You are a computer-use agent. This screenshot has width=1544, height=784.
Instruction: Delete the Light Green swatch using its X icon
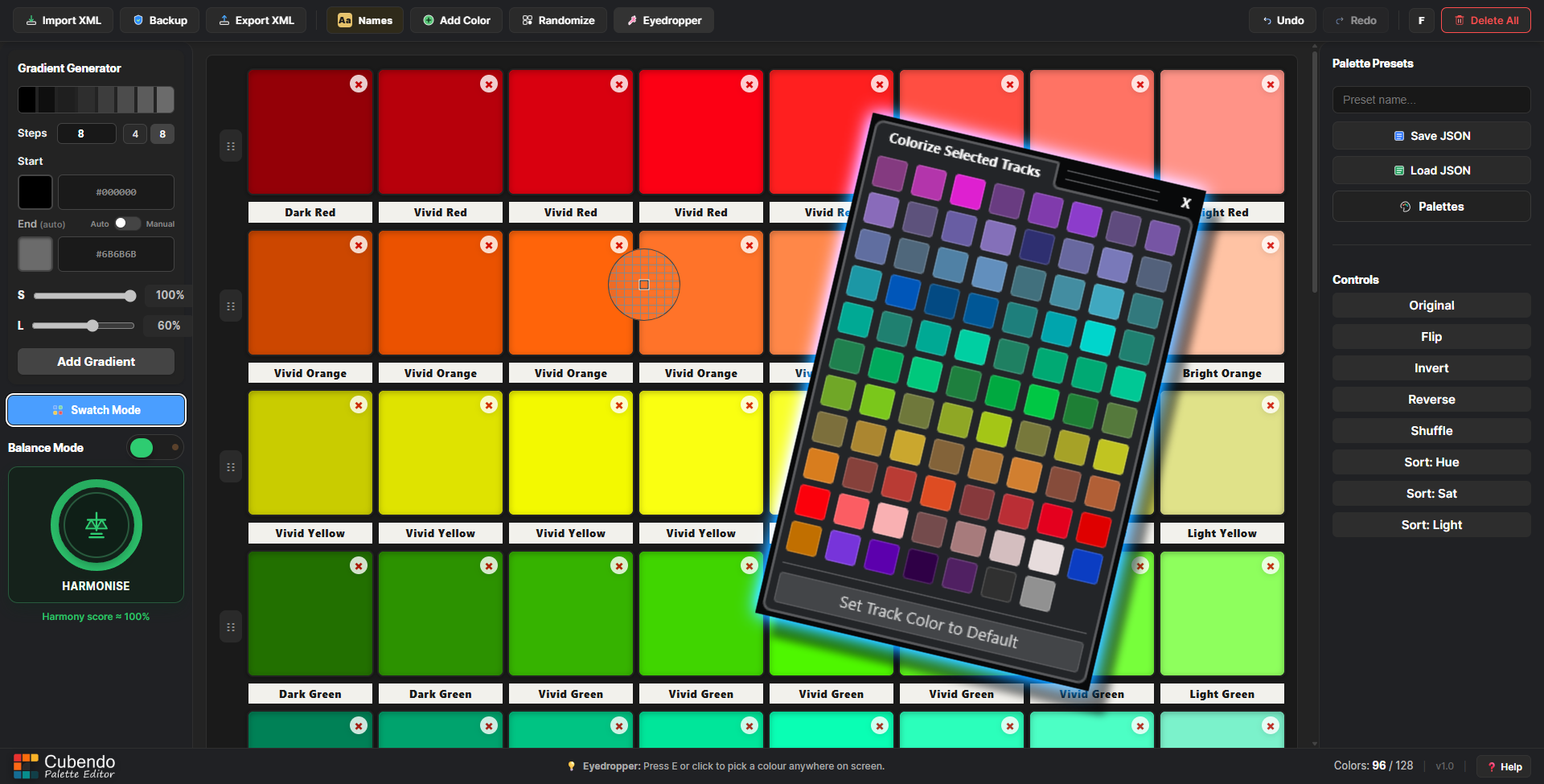pos(1271,566)
